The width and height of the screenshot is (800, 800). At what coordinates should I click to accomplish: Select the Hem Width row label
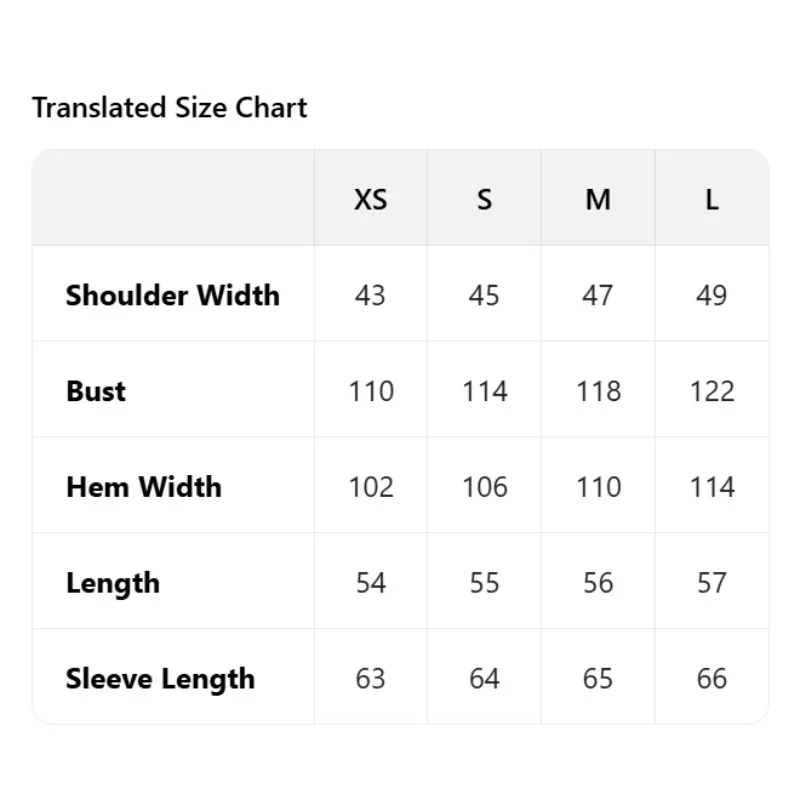click(x=144, y=487)
